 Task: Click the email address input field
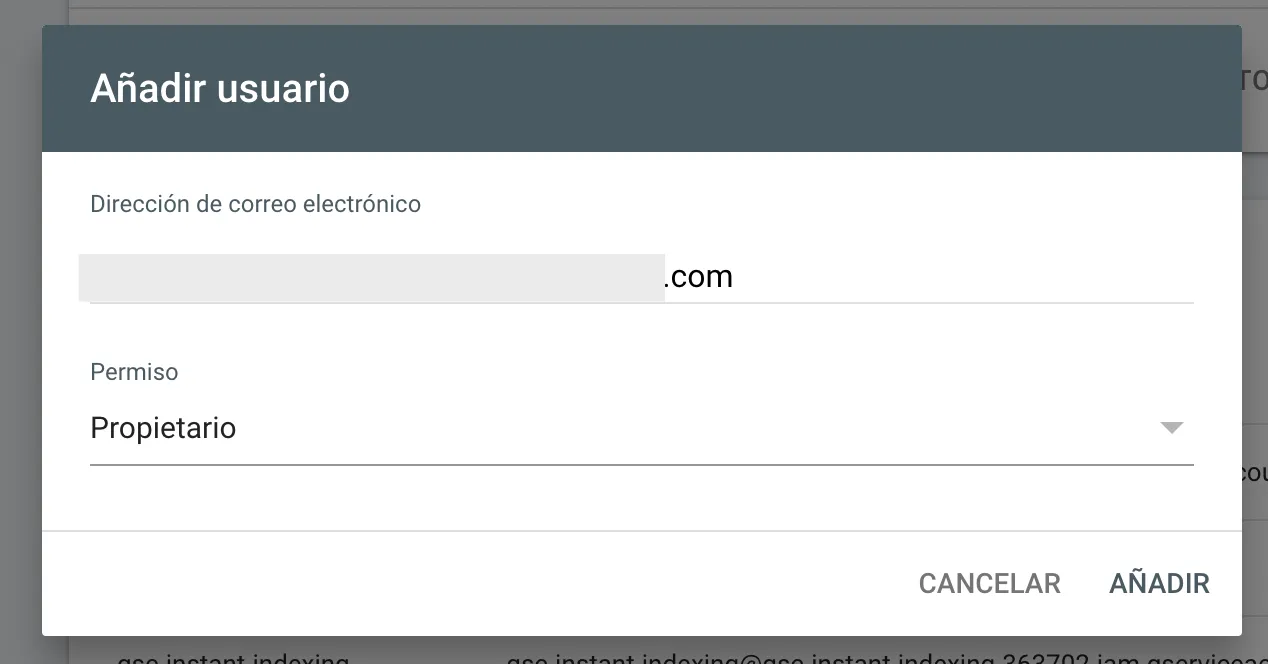(x=640, y=277)
